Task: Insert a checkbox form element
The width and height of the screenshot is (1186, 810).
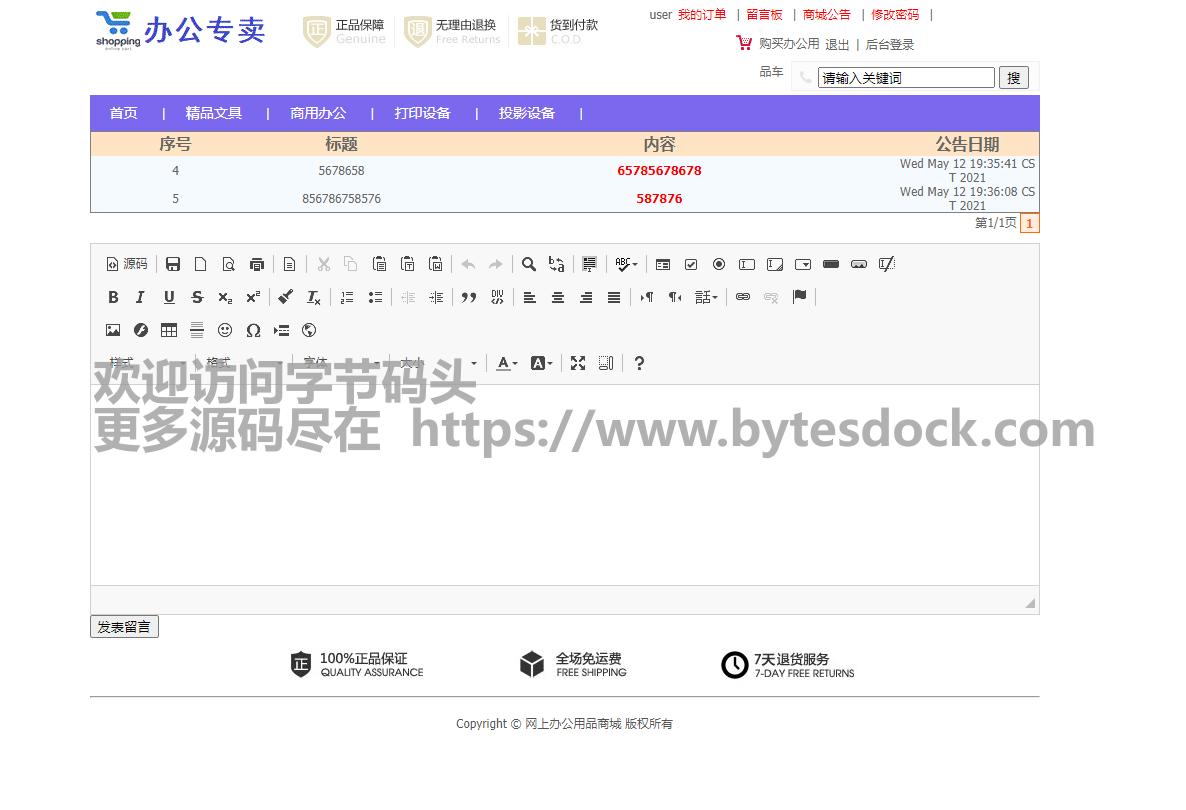Action: 691,264
